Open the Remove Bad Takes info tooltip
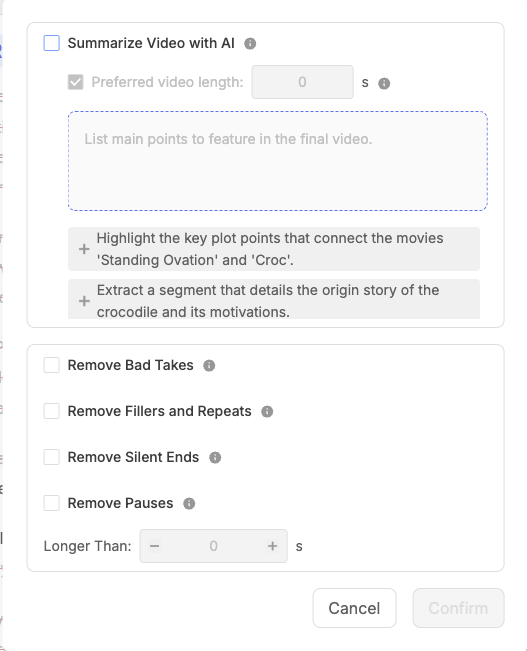The height and width of the screenshot is (651, 527). pyautogui.click(x=209, y=366)
